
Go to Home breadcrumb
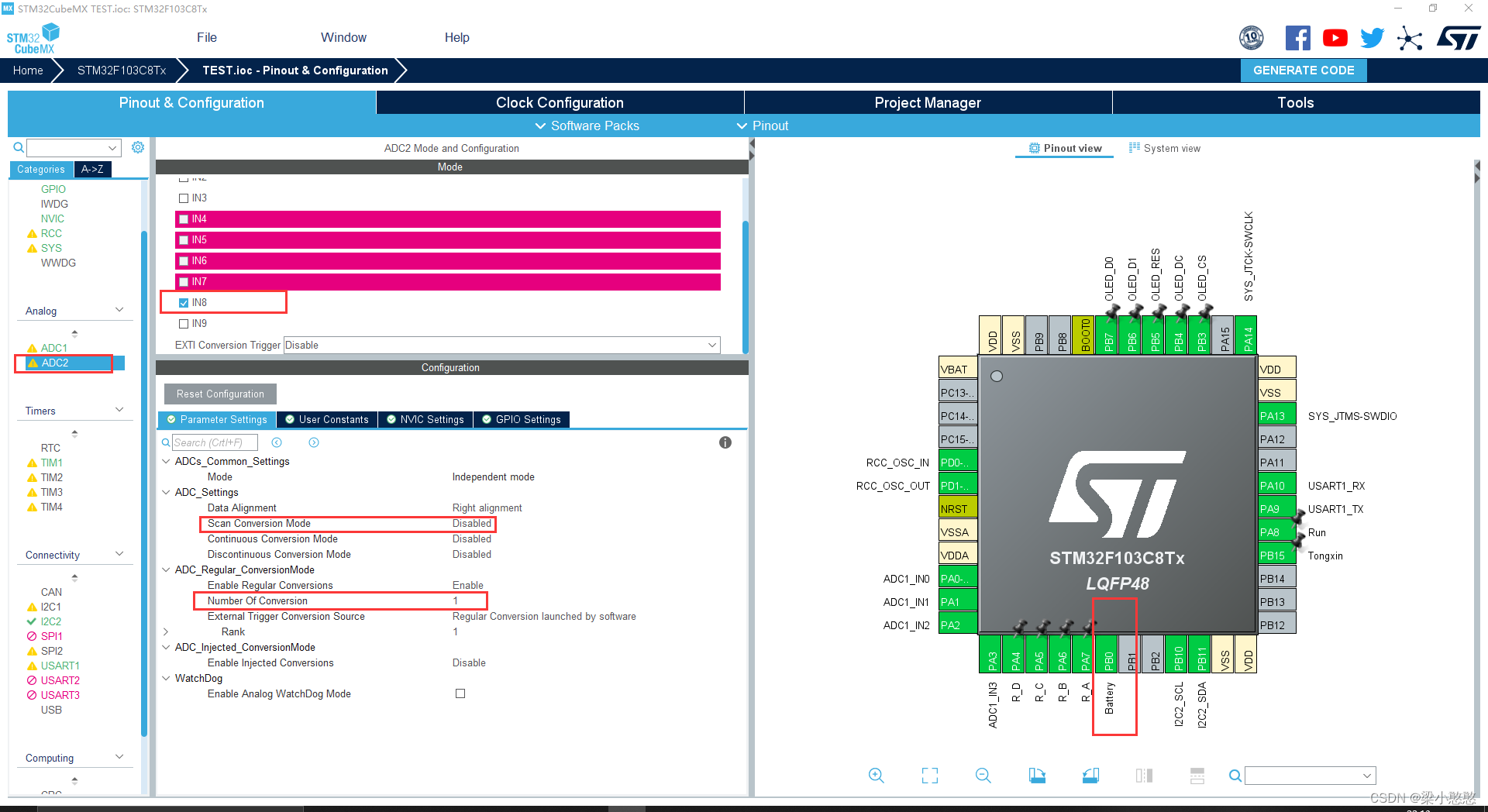click(28, 70)
